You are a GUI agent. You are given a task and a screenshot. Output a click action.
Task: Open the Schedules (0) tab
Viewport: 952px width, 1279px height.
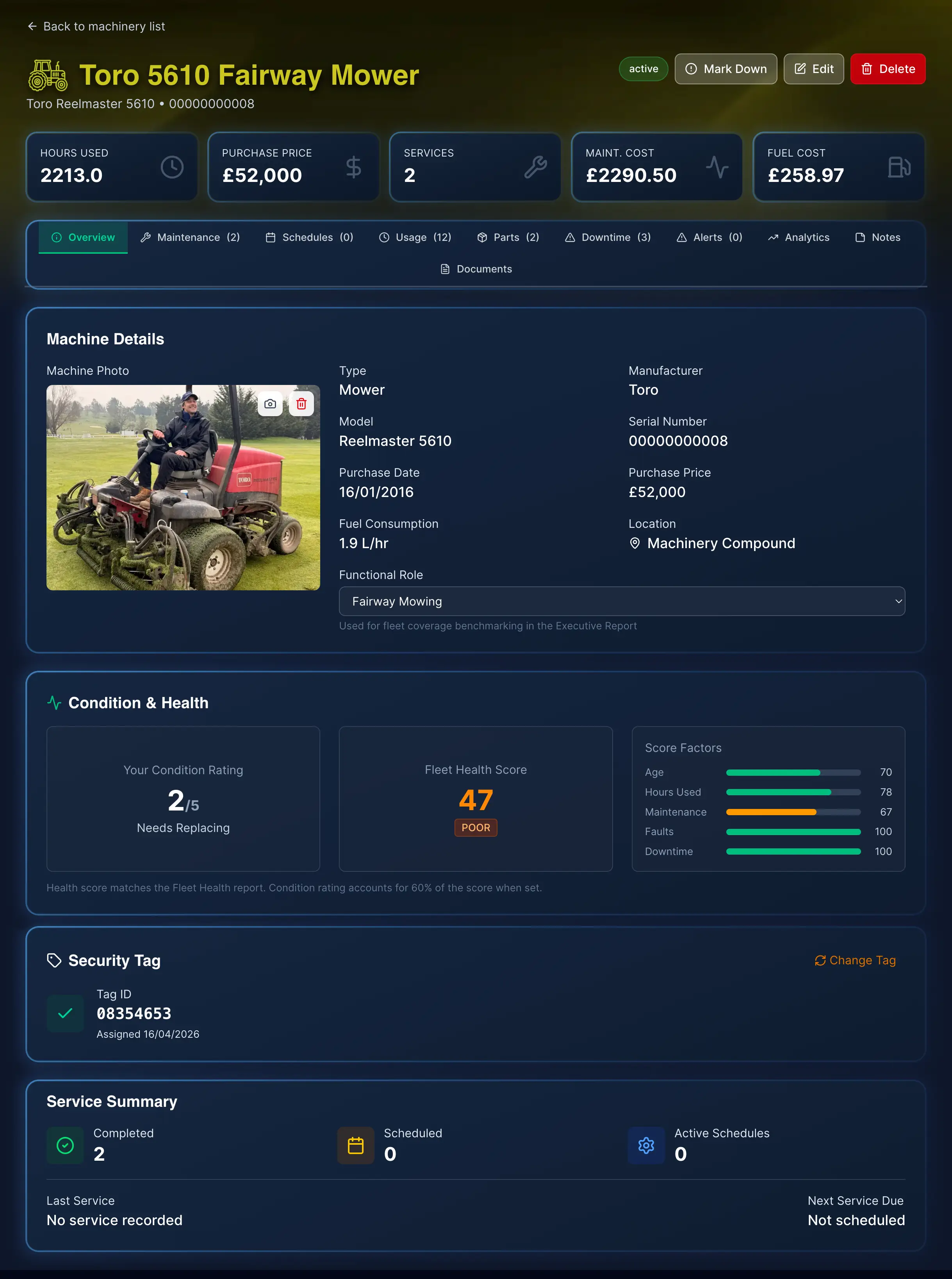coord(309,237)
